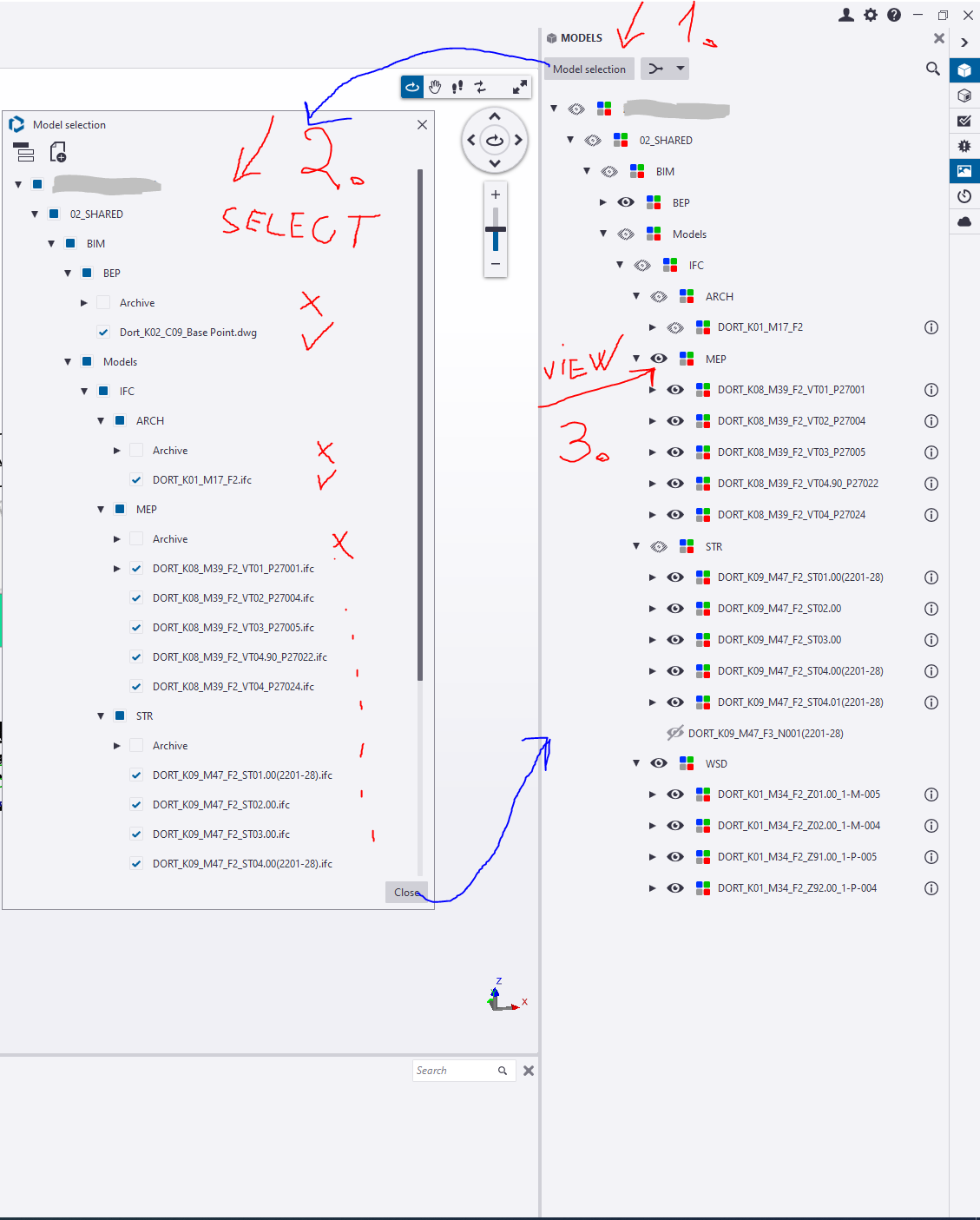
Task: Open the Activity history clock icon
Action: [964, 196]
